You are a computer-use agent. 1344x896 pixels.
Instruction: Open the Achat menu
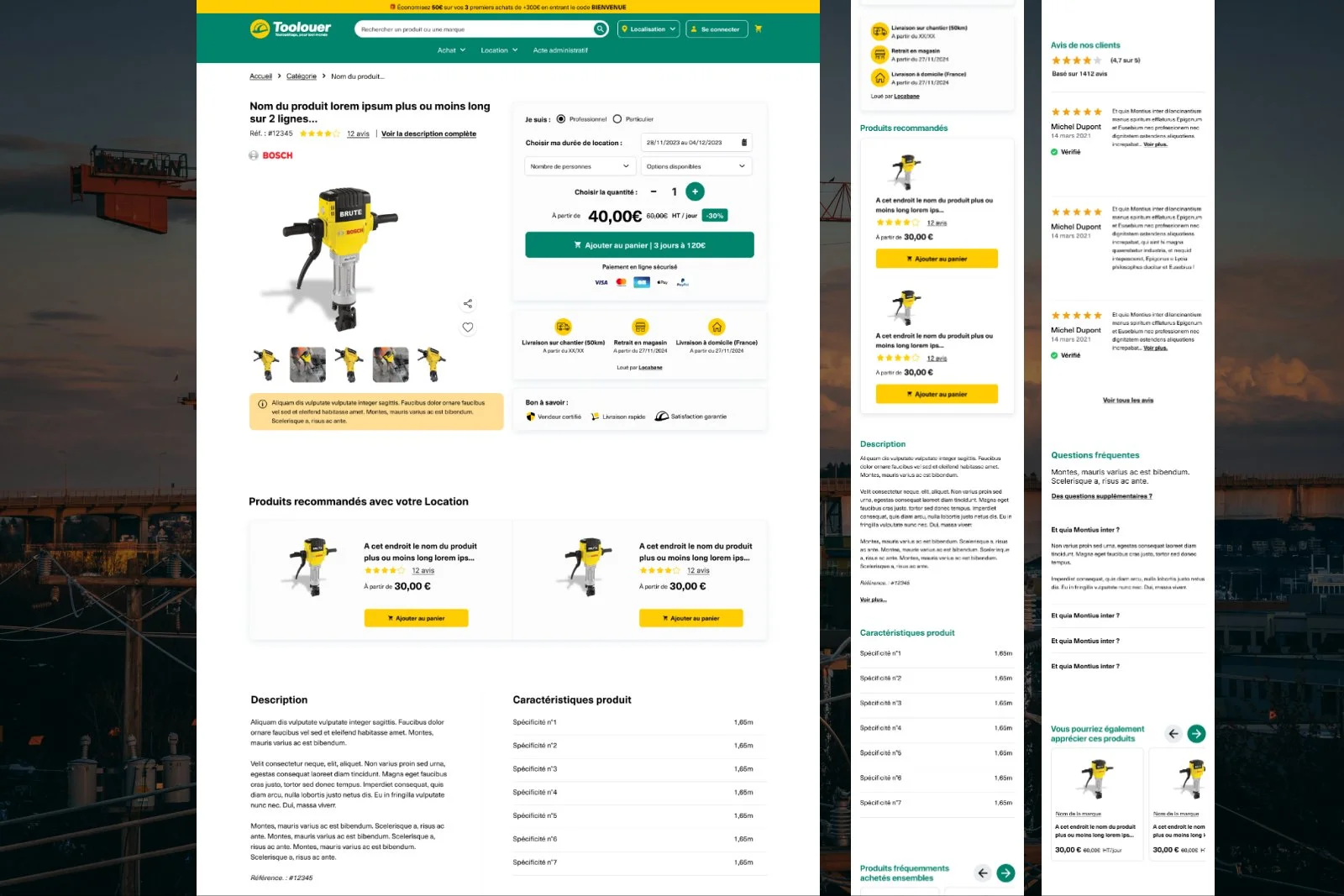(x=450, y=50)
